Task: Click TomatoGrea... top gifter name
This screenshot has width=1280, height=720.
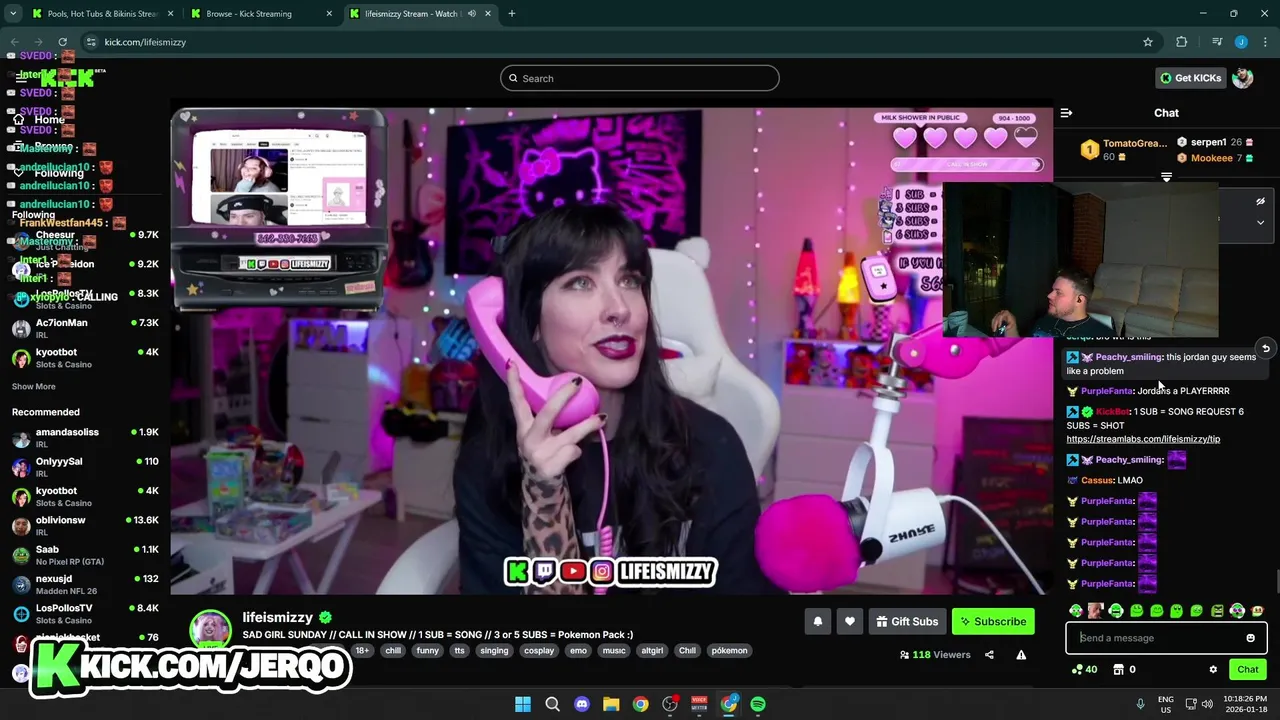Action: (x=1135, y=143)
